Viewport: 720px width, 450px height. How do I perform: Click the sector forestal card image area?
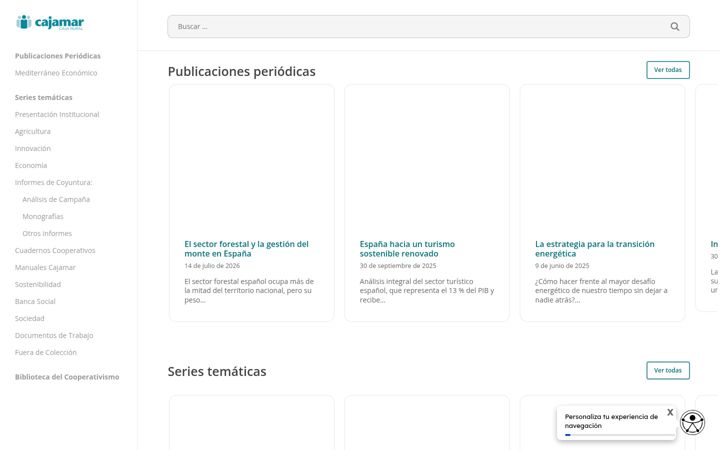point(252,158)
